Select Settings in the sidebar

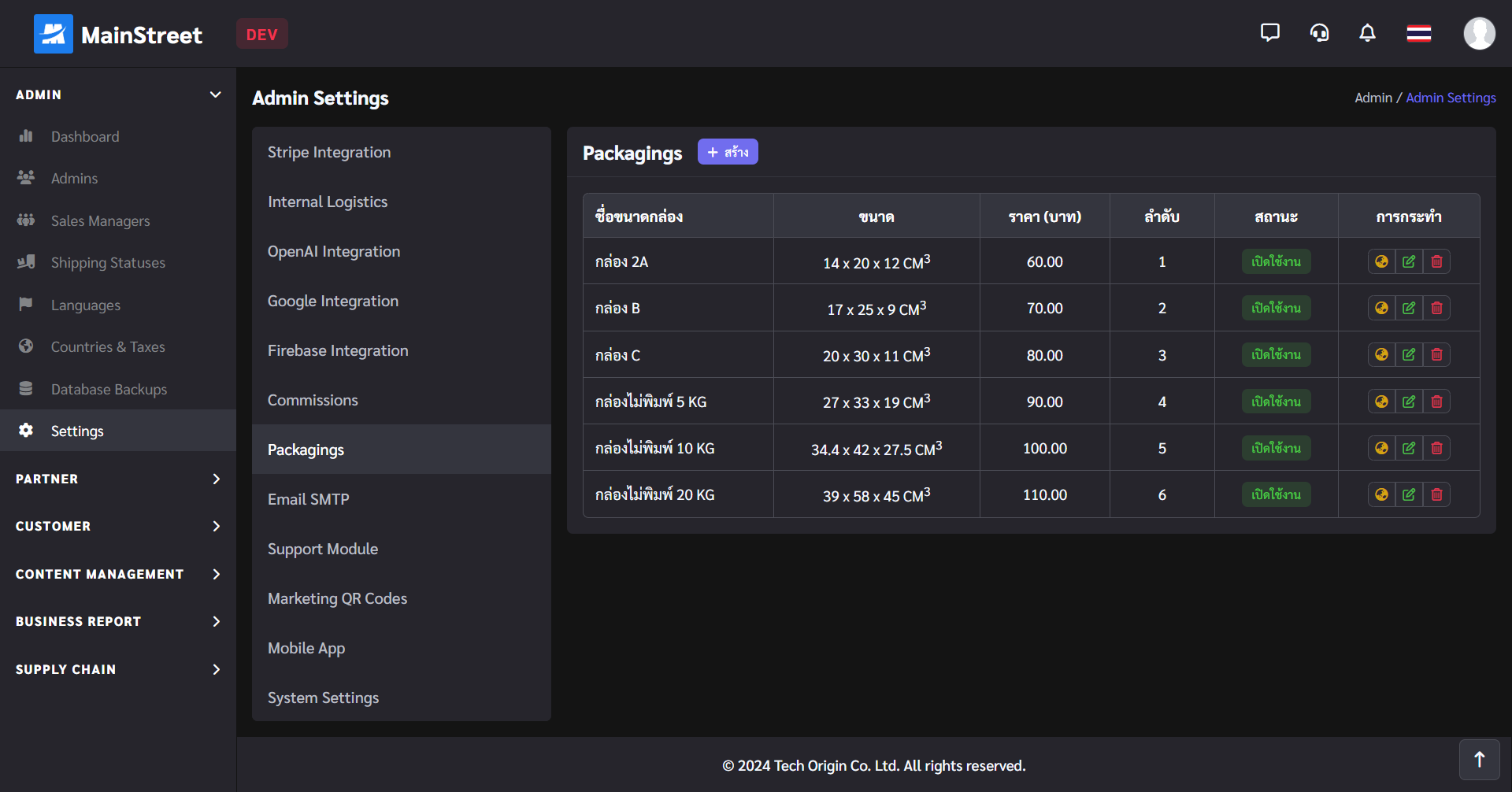click(118, 431)
